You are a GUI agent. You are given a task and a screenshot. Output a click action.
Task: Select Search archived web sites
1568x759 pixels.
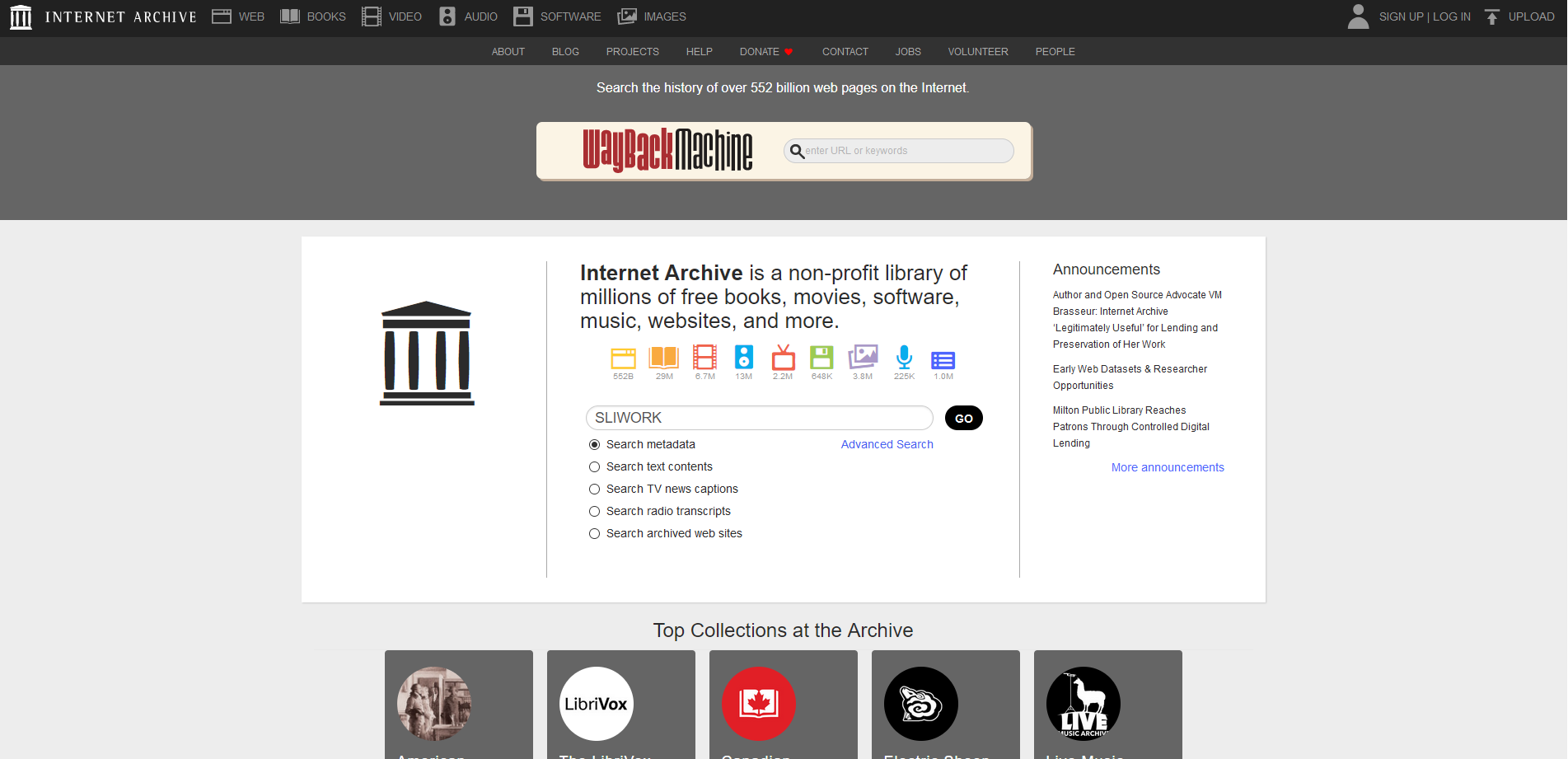(594, 534)
